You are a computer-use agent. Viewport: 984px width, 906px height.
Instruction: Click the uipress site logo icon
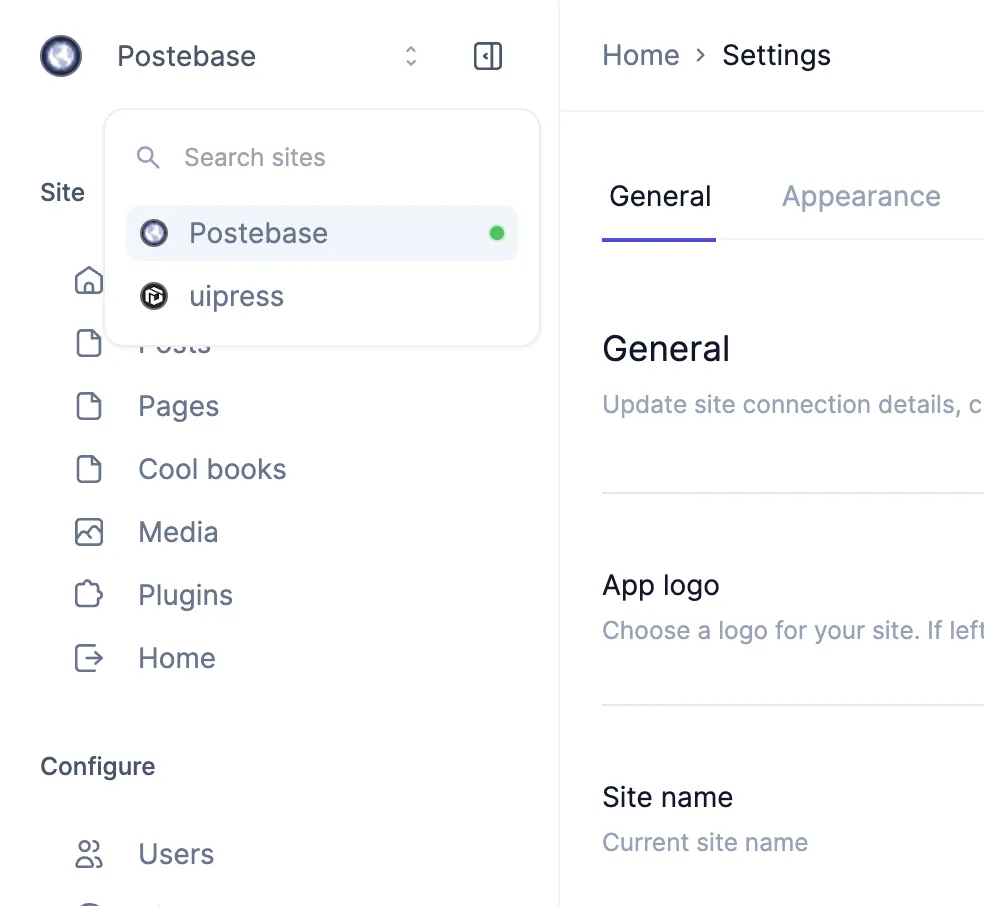154,296
